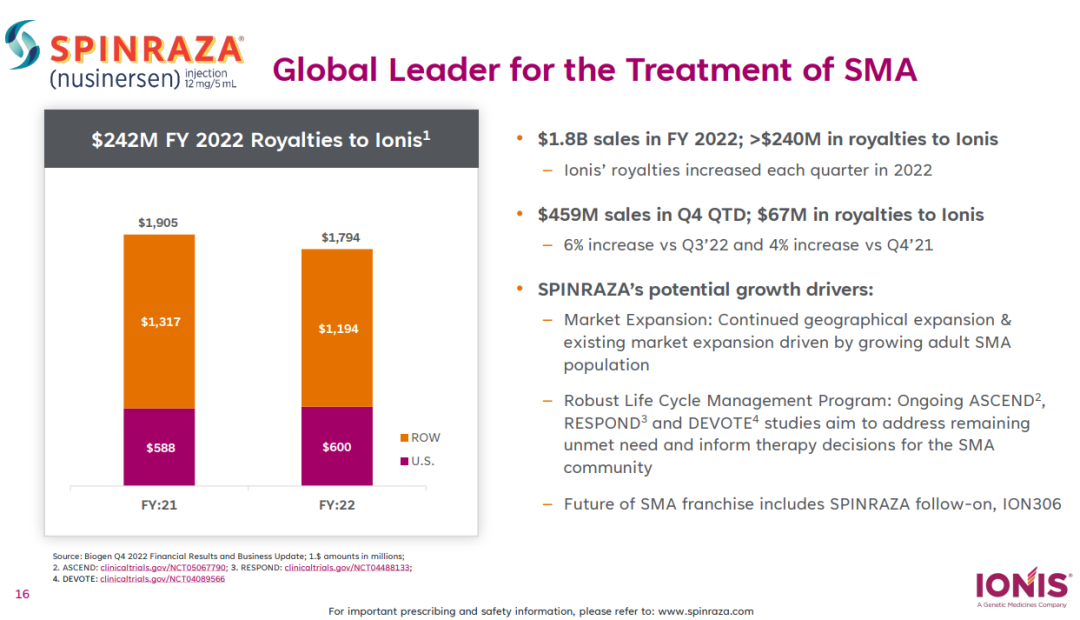Click the $1,794 total label above FY:22
The width and height of the screenshot is (1080, 620).
click(x=338, y=237)
